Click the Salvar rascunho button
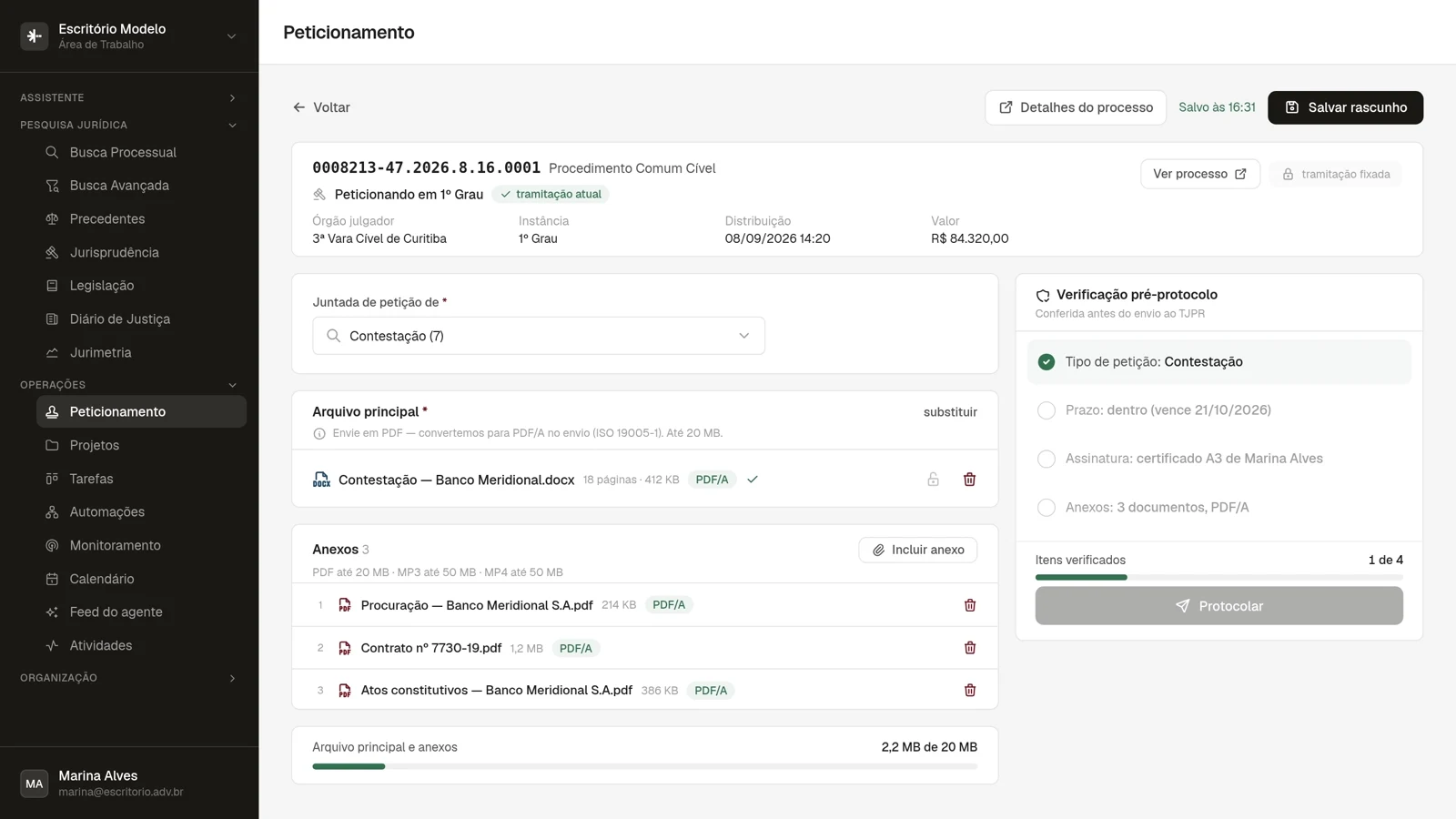The image size is (1456, 819). pyautogui.click(x=1345, y=107)
